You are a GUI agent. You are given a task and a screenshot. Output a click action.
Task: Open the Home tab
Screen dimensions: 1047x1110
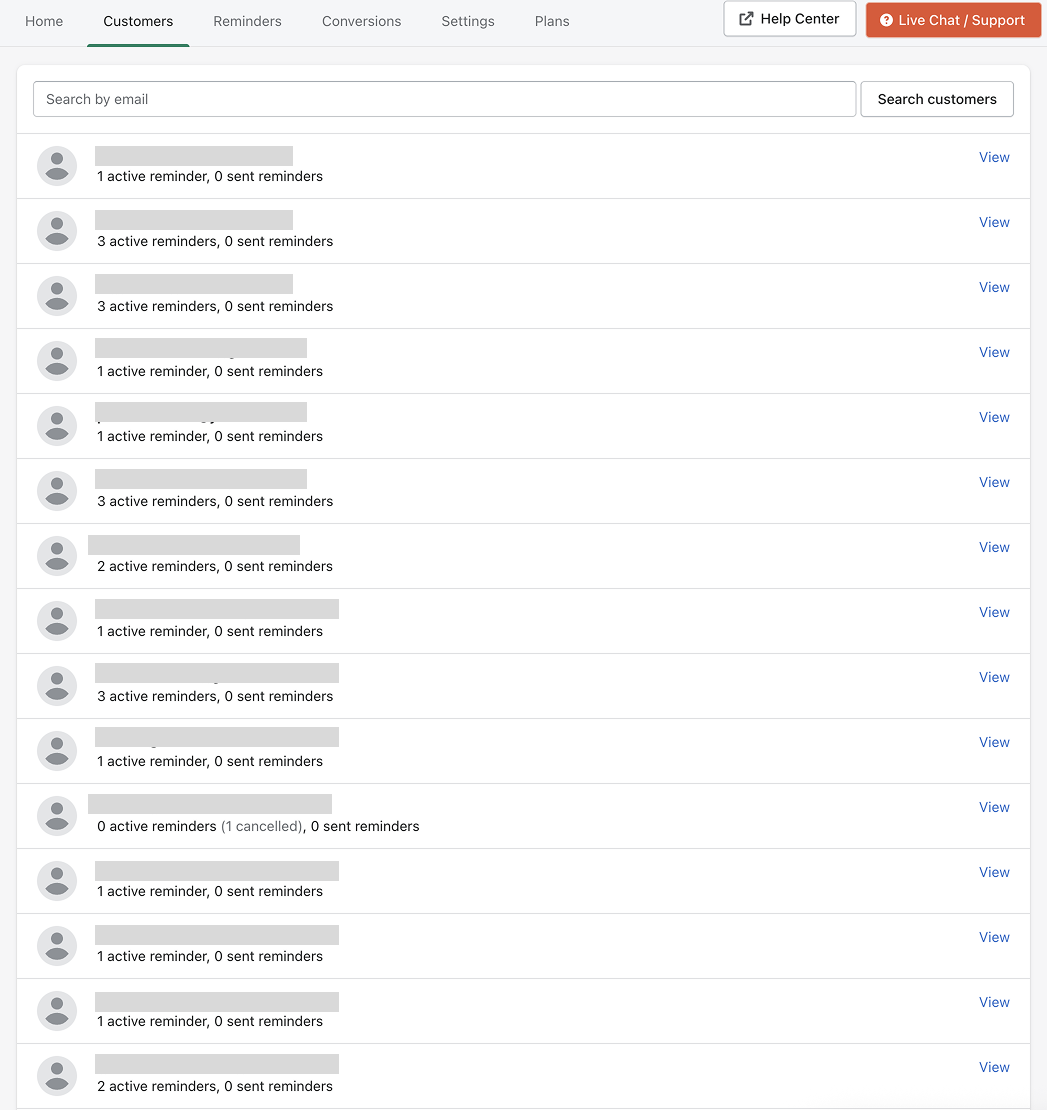click(44, 21)
